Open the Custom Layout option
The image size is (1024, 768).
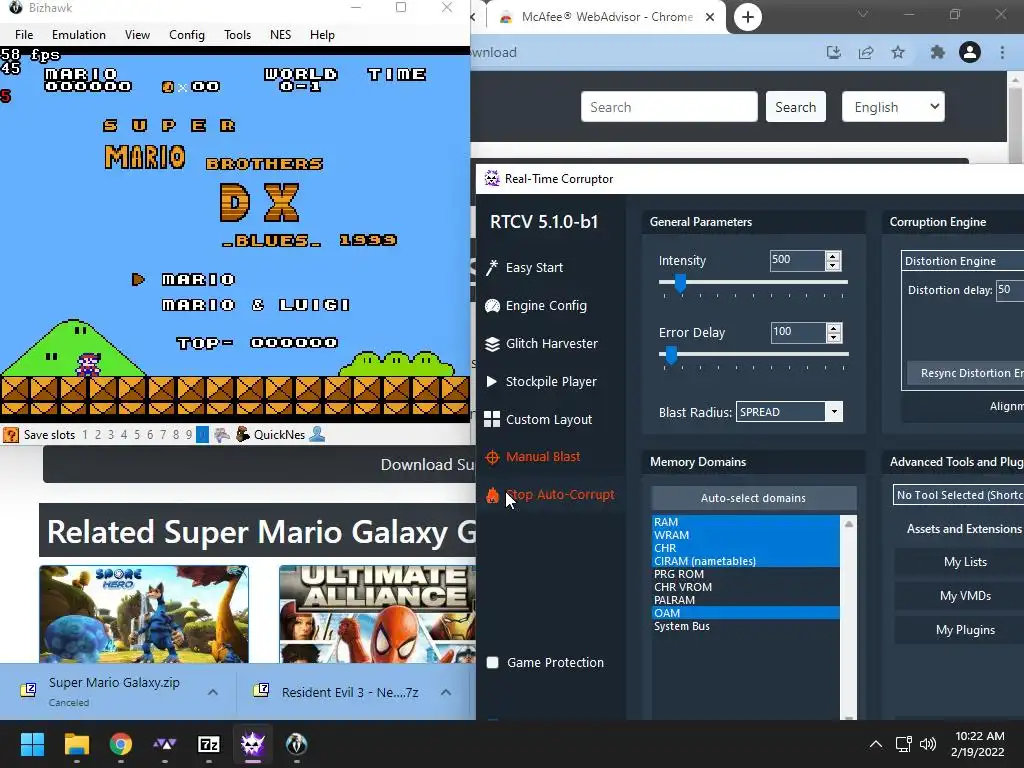[539, 419]
